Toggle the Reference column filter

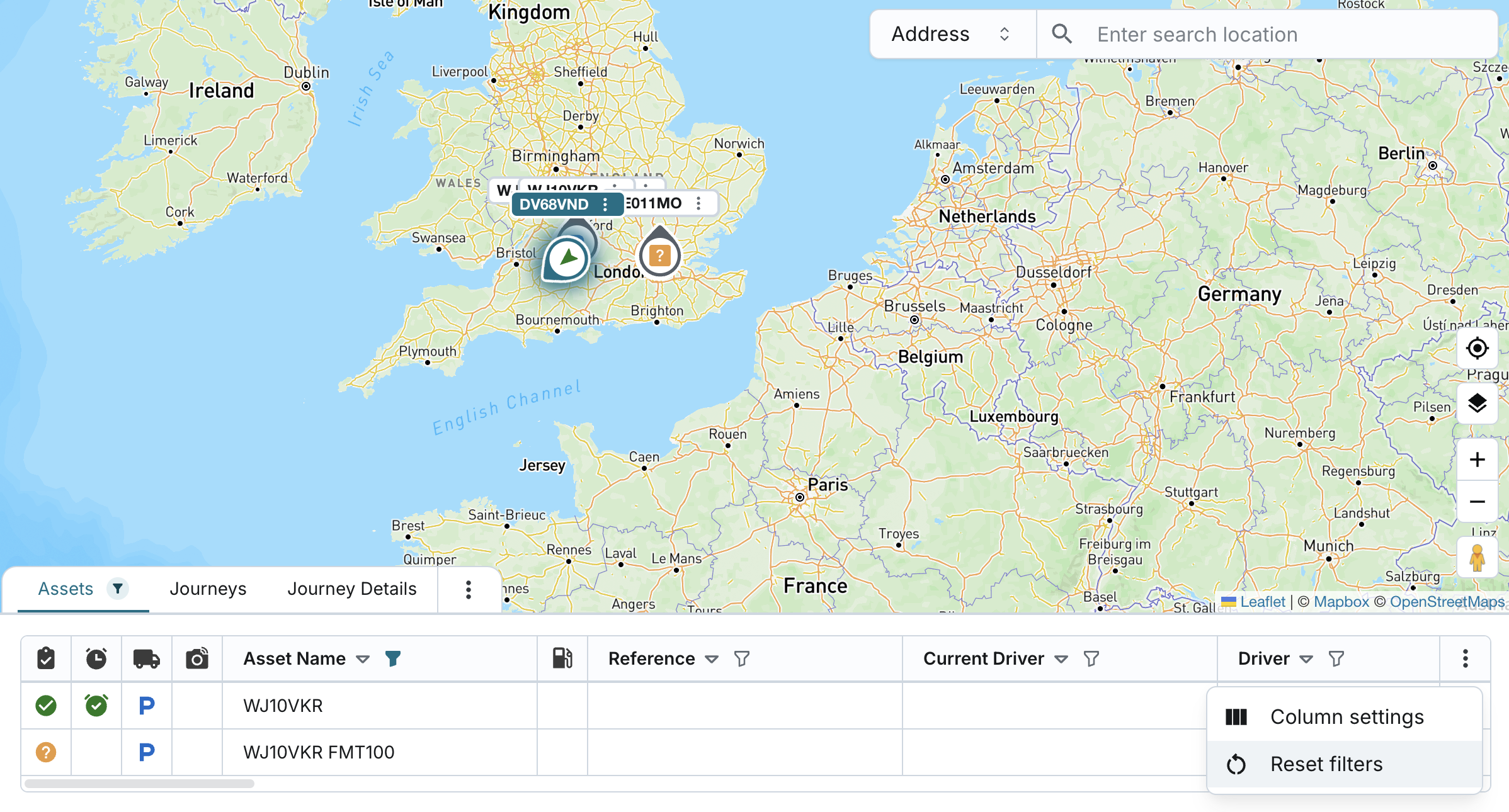(742, 658)
